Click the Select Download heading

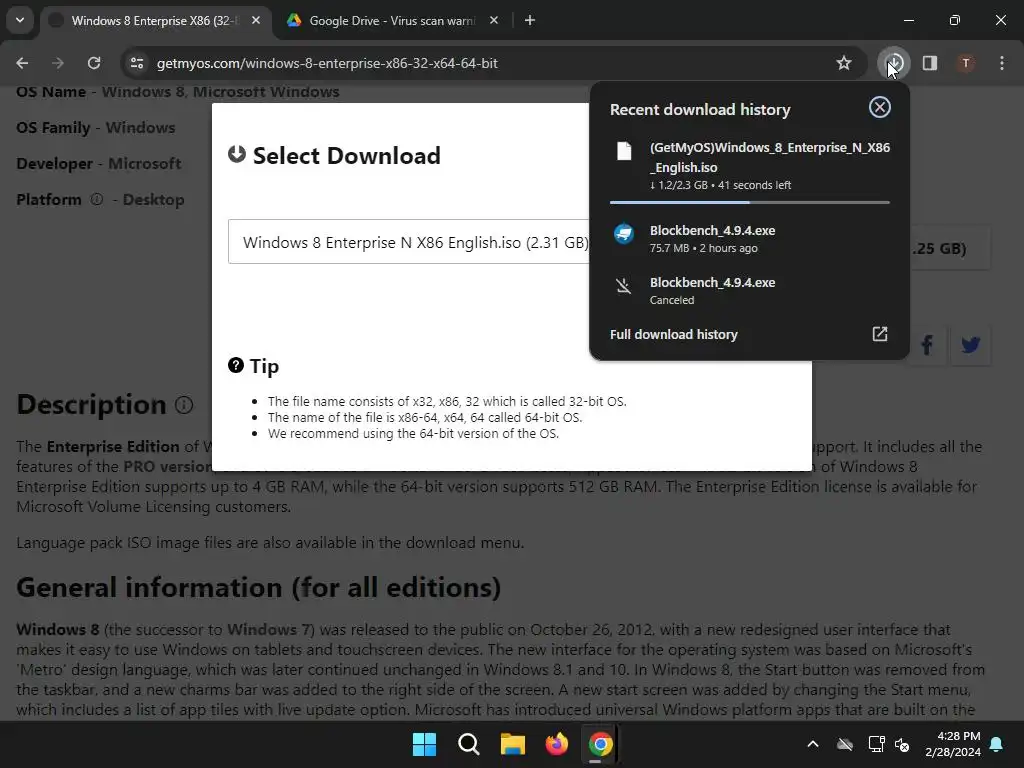[346, 155]
